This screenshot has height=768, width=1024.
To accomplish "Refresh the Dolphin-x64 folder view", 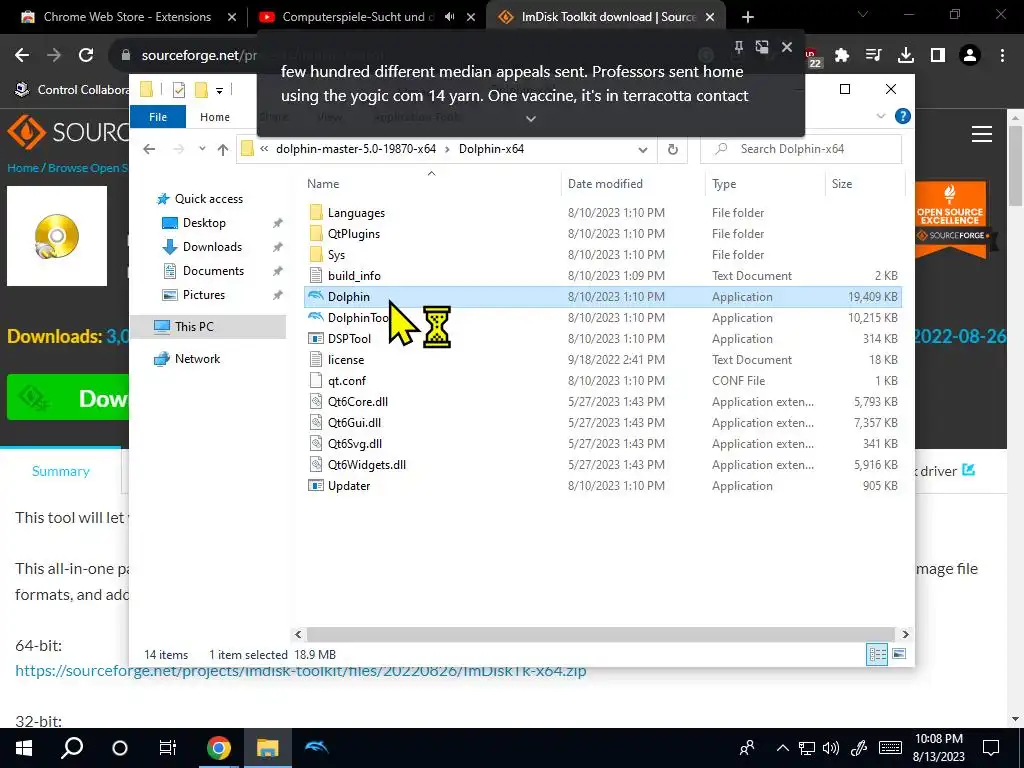I will [x=673, y=149].
